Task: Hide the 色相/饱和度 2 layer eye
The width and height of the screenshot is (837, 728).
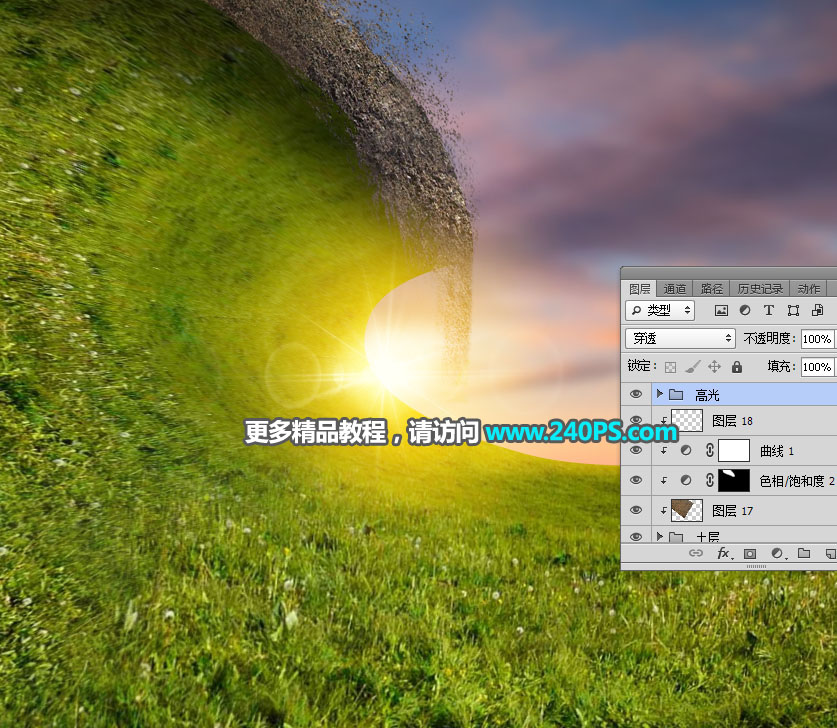Action: [x=636, y=480]
